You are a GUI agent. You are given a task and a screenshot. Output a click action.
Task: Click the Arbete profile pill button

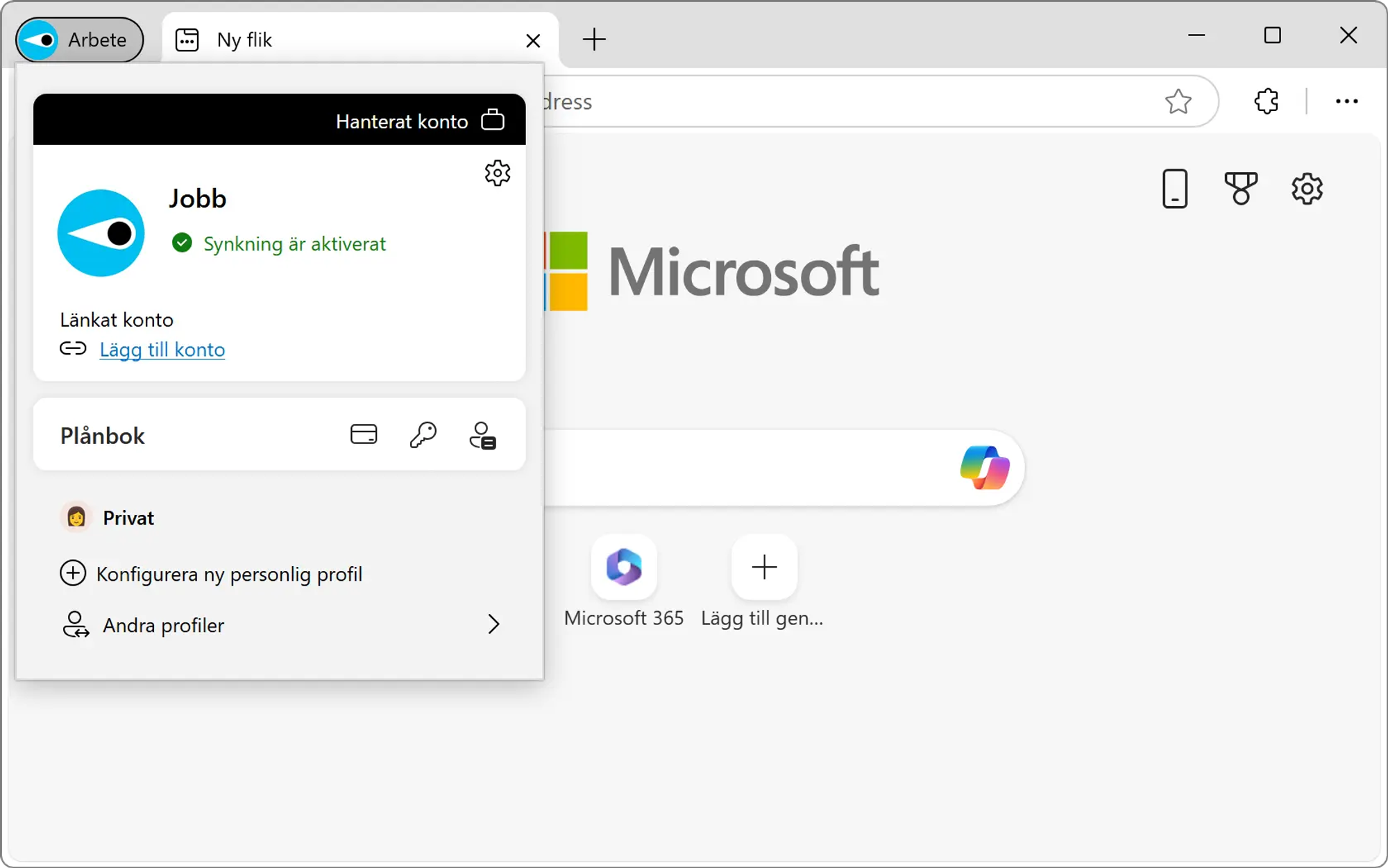(80, 40)
